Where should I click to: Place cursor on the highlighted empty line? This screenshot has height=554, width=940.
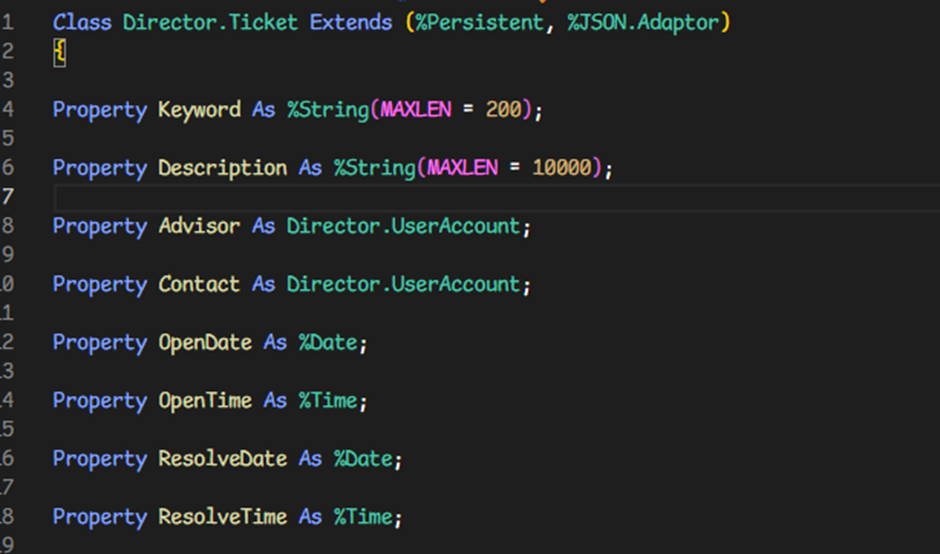click(400, 197)
